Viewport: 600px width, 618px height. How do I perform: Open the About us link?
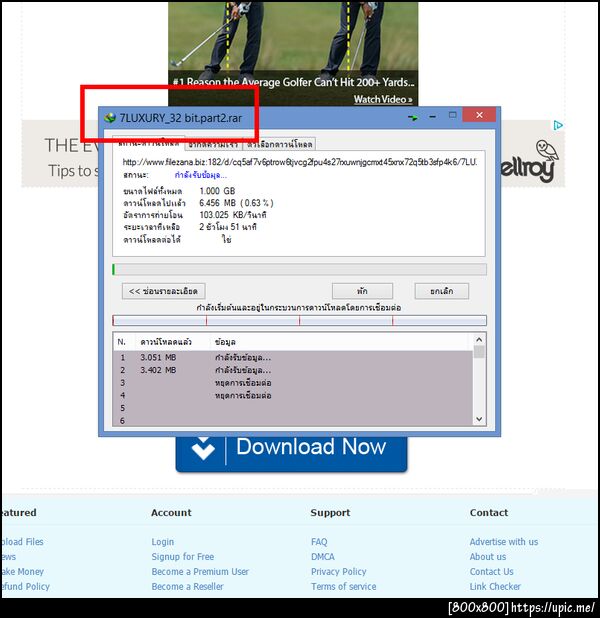pos(488,557)
